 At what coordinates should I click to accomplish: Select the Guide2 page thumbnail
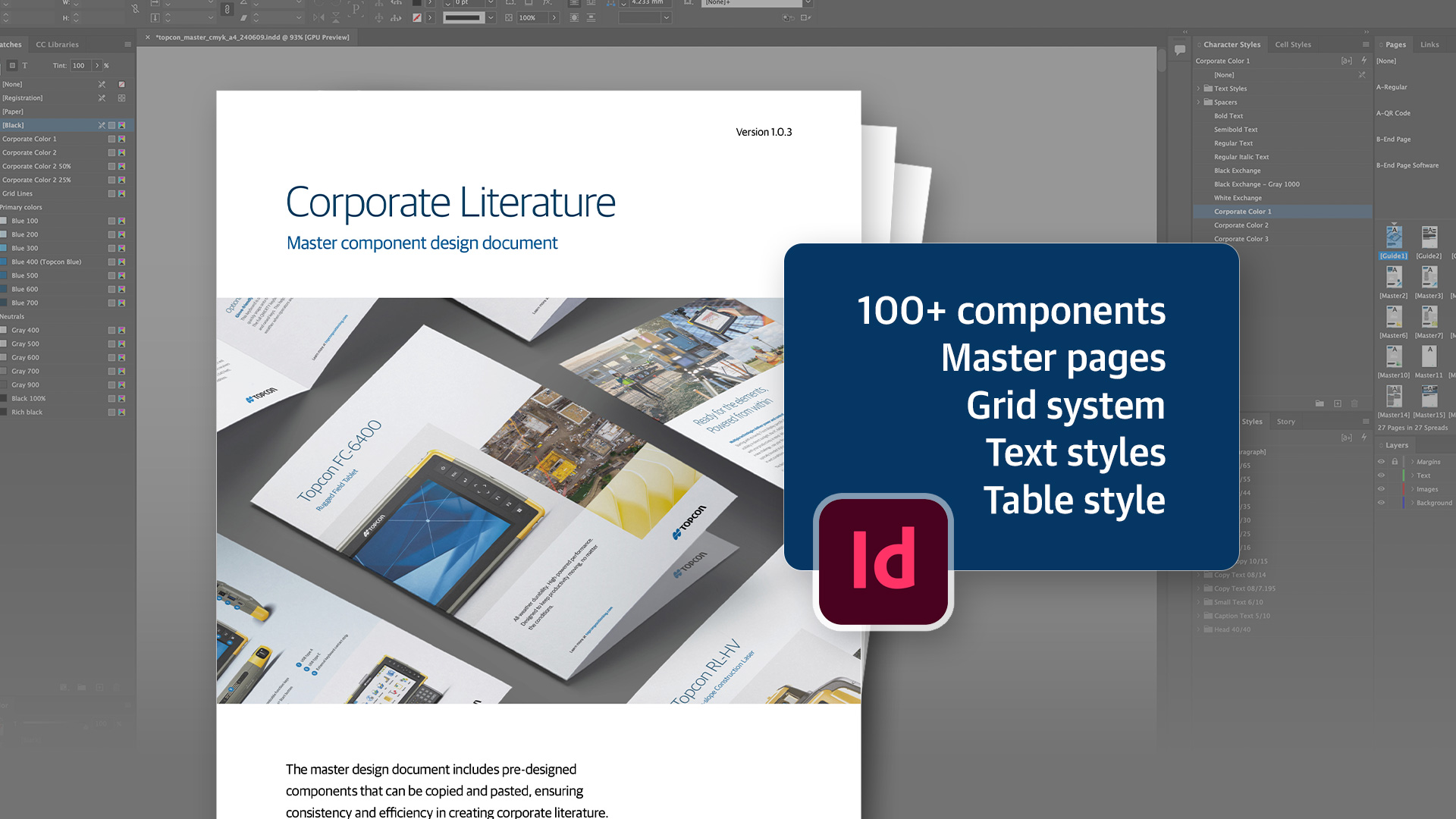tap(1429, 239)
